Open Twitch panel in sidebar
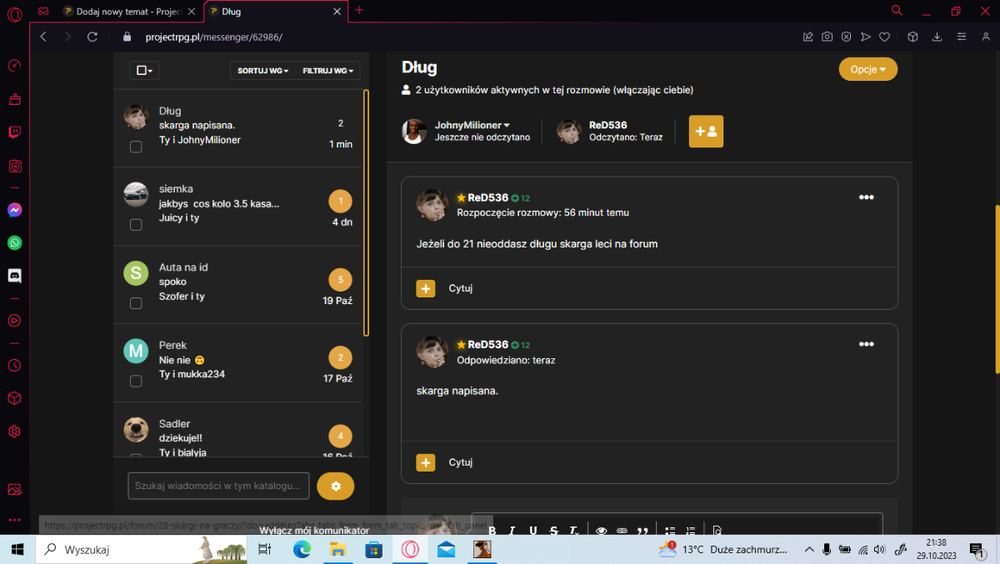 15,132
